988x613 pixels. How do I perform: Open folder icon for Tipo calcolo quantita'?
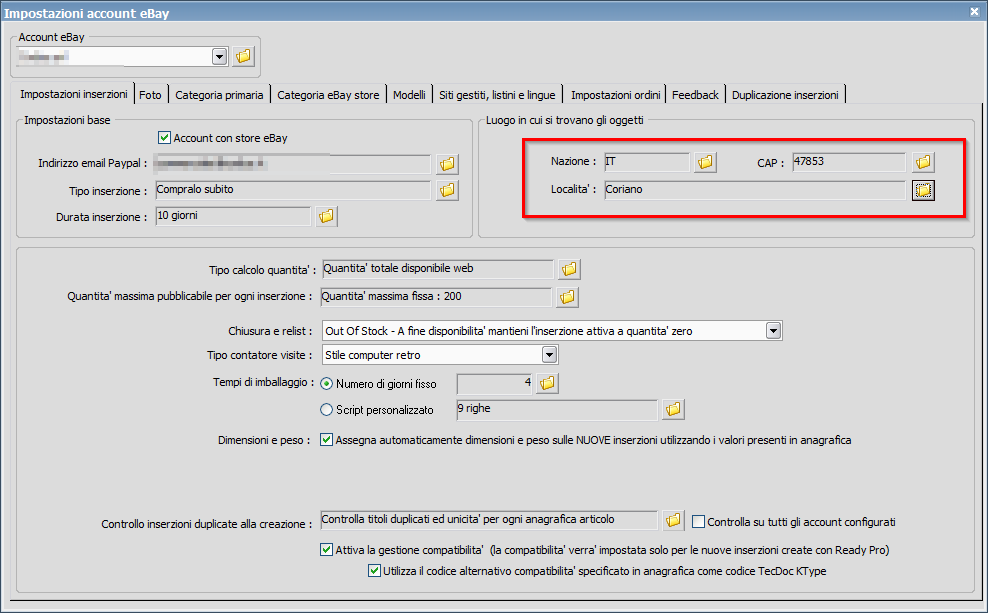(569, 269)
